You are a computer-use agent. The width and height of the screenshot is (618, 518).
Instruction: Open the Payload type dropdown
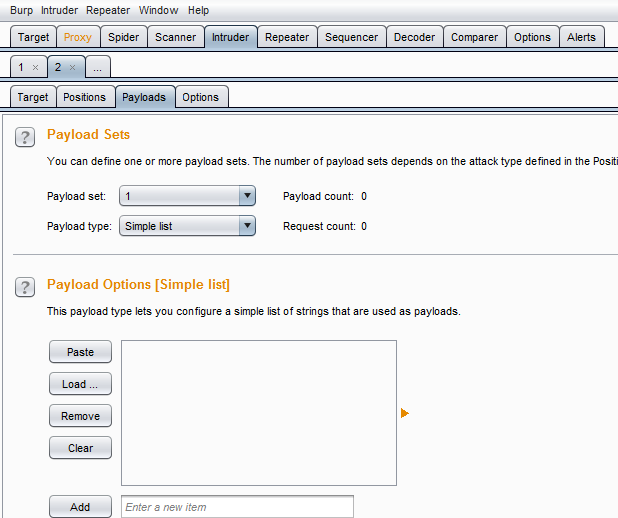pos(247,226)
